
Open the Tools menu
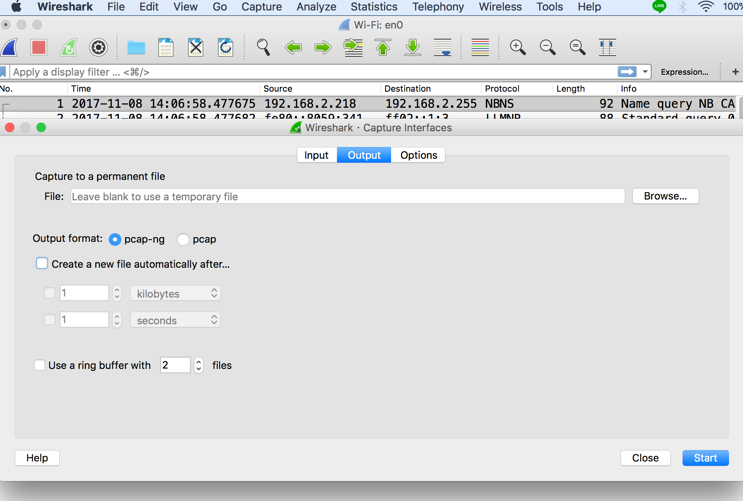(550, 7)
